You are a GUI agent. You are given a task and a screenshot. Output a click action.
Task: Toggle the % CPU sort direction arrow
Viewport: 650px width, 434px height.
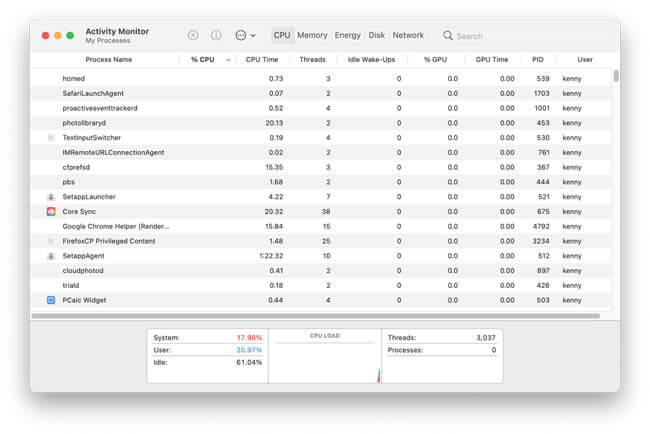click(228, 60)
